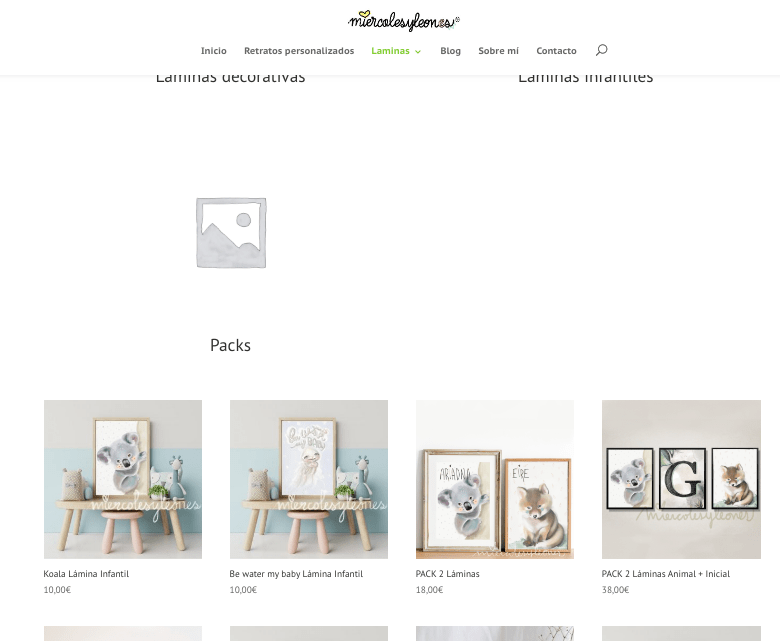The height and width of the screenshot is (641, 780).
Task: Open PACK 2 Láminas Animal + Inicial image
Action: (681, 479)
